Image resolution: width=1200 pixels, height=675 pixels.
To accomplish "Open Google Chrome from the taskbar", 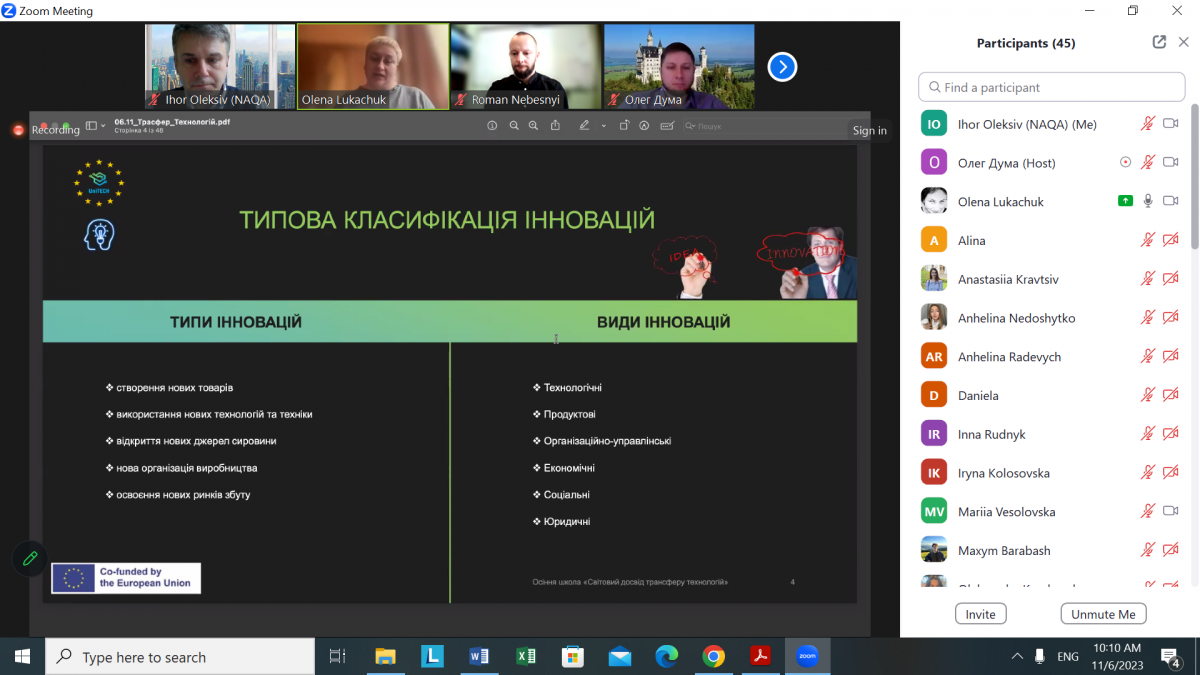I will point(713,657).
